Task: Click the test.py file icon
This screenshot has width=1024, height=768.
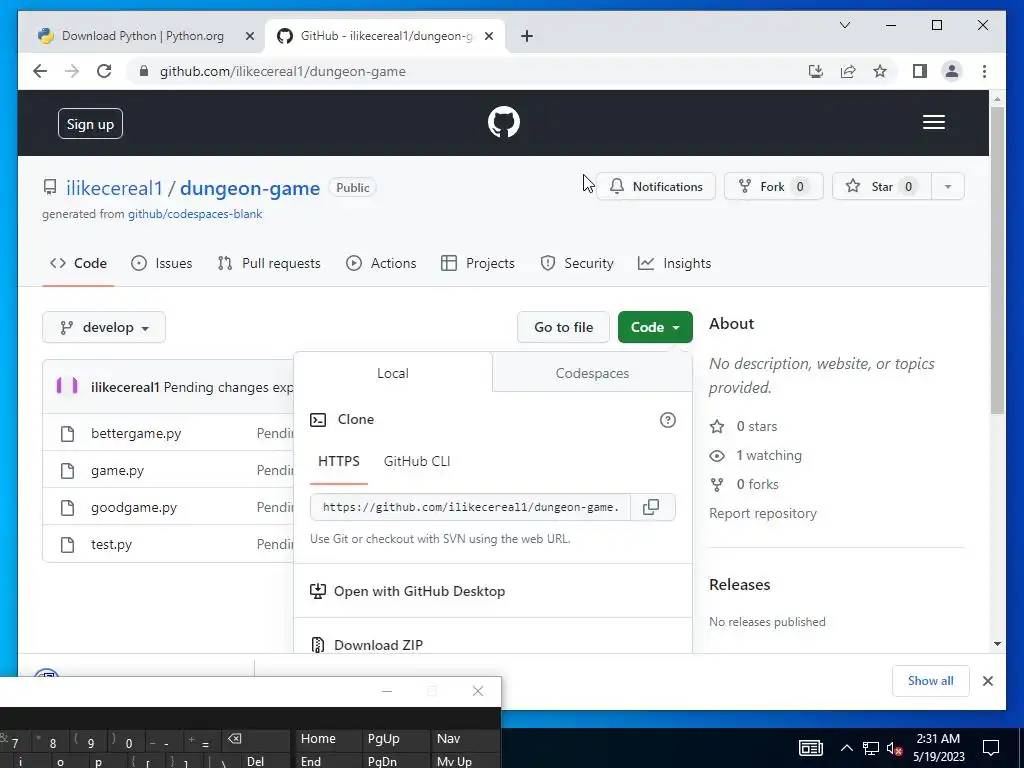Action: tap(67, 545)
